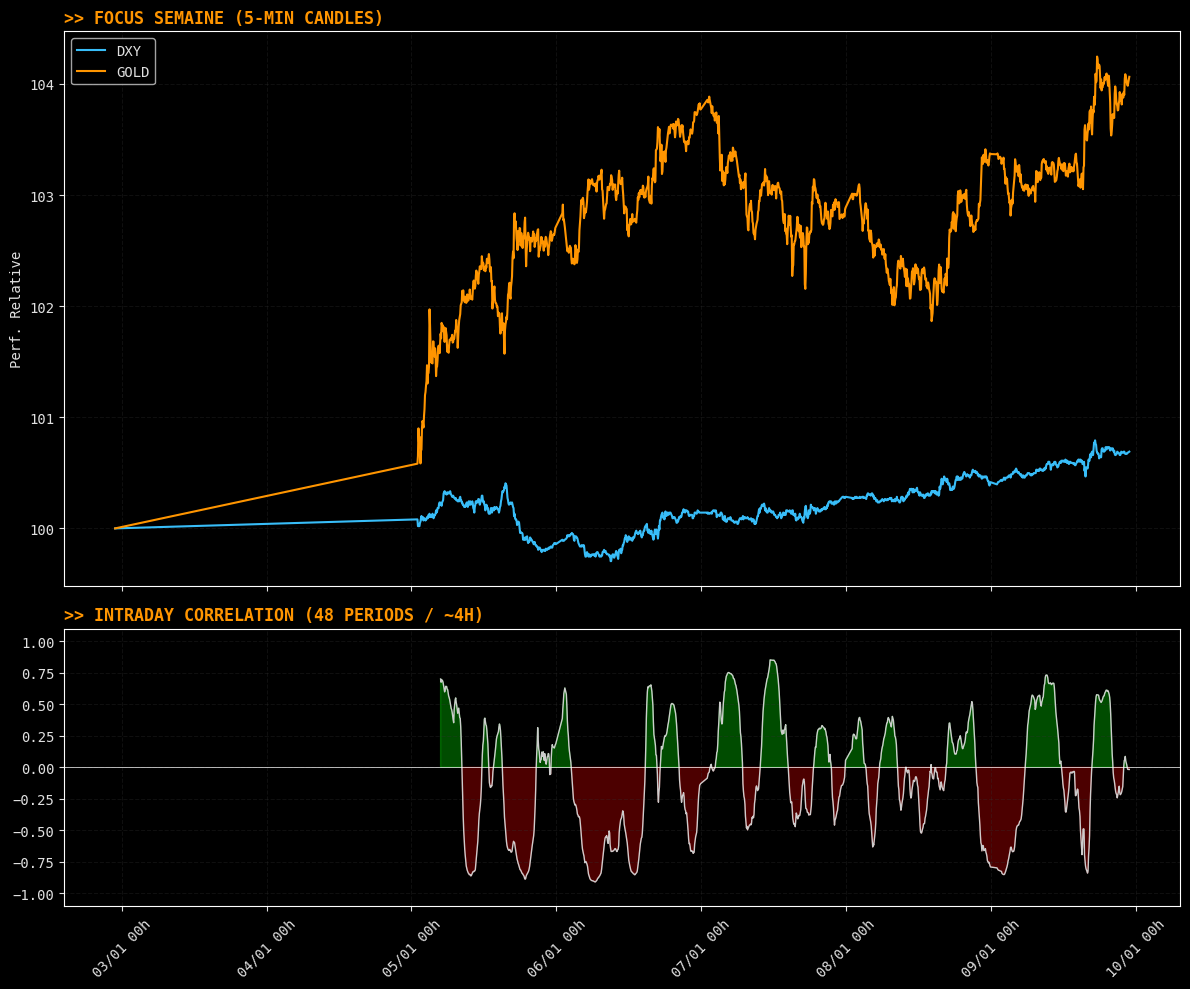Click the '06/01 00h' date label
1190x989 pixels.
556,948
